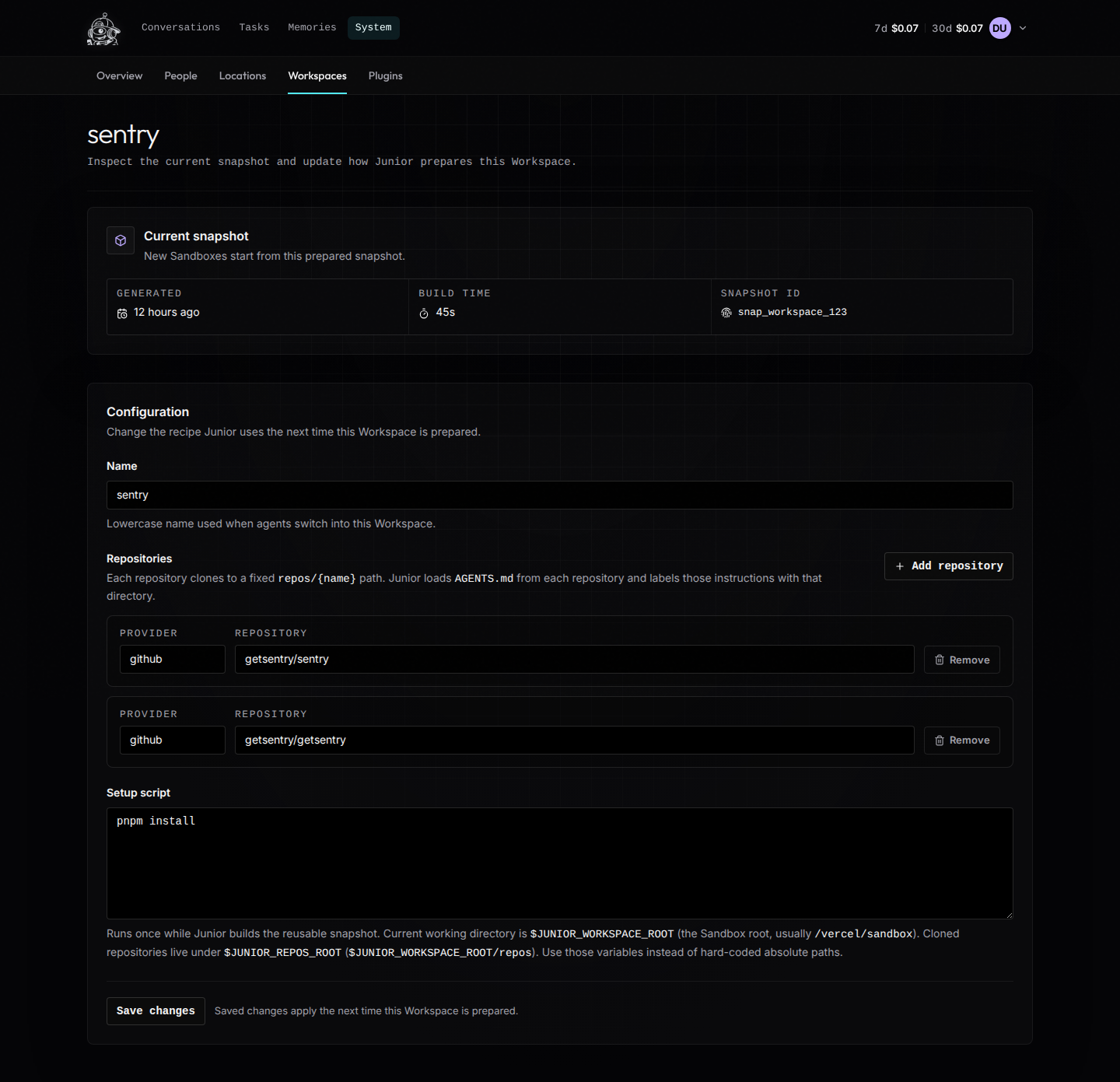Select the Workspaces tab
Viewport: 1120px width, 1082px height.
pos(317,76)
